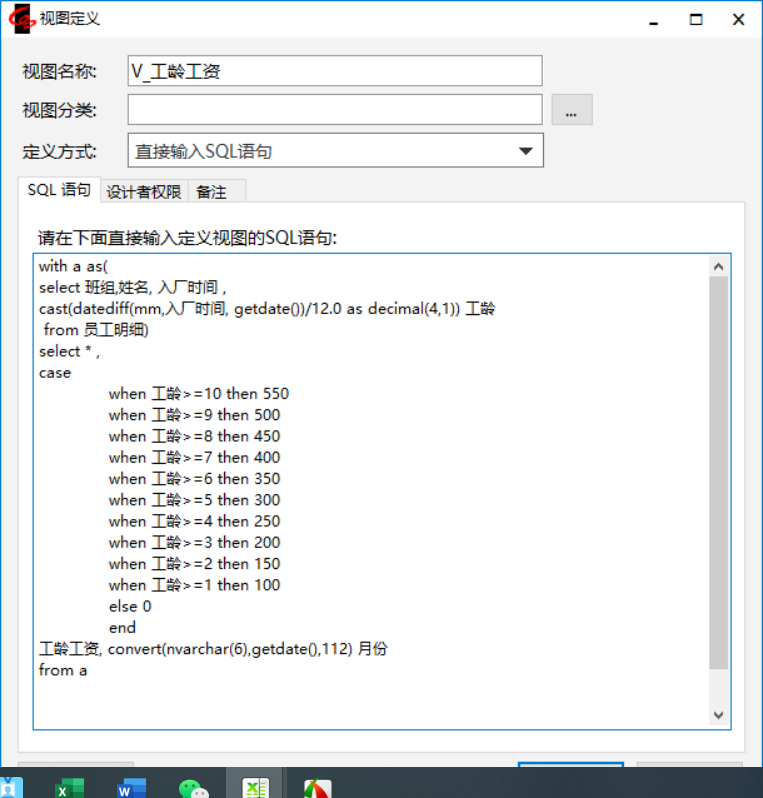Viewport: 763px width, 798px height.
Task: Click the vertical scrollbar thumb in SQL editor
Action: pyautogui.click(x=718, y=472)
